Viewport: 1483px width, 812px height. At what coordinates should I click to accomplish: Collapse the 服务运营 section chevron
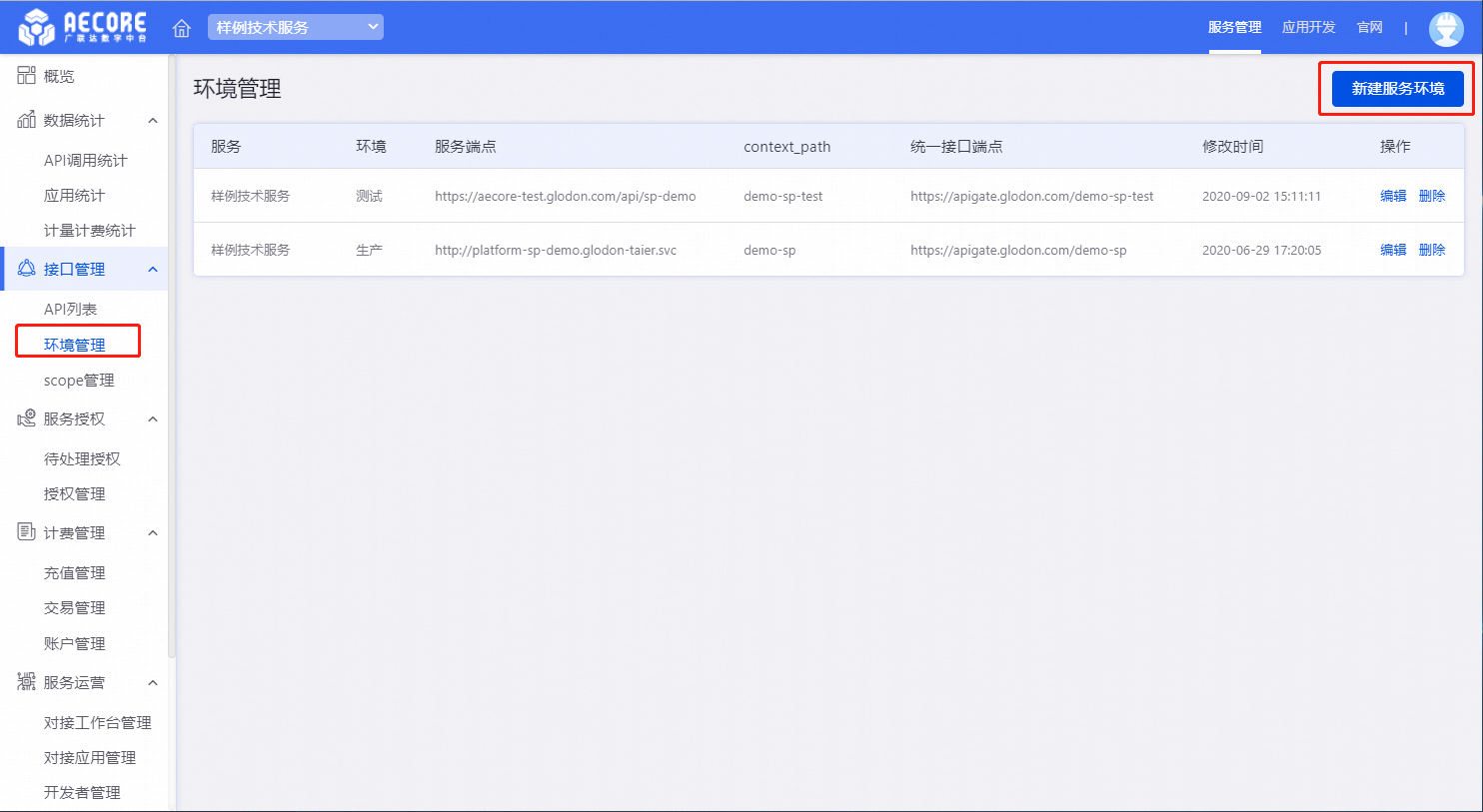pos(153,682)
